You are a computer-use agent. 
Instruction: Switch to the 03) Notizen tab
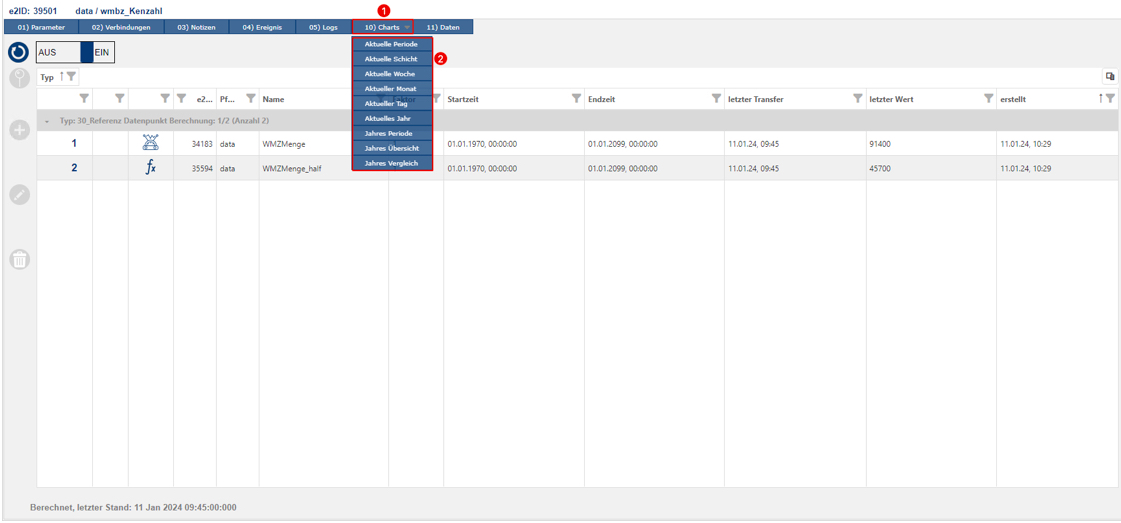coord(197,27)
